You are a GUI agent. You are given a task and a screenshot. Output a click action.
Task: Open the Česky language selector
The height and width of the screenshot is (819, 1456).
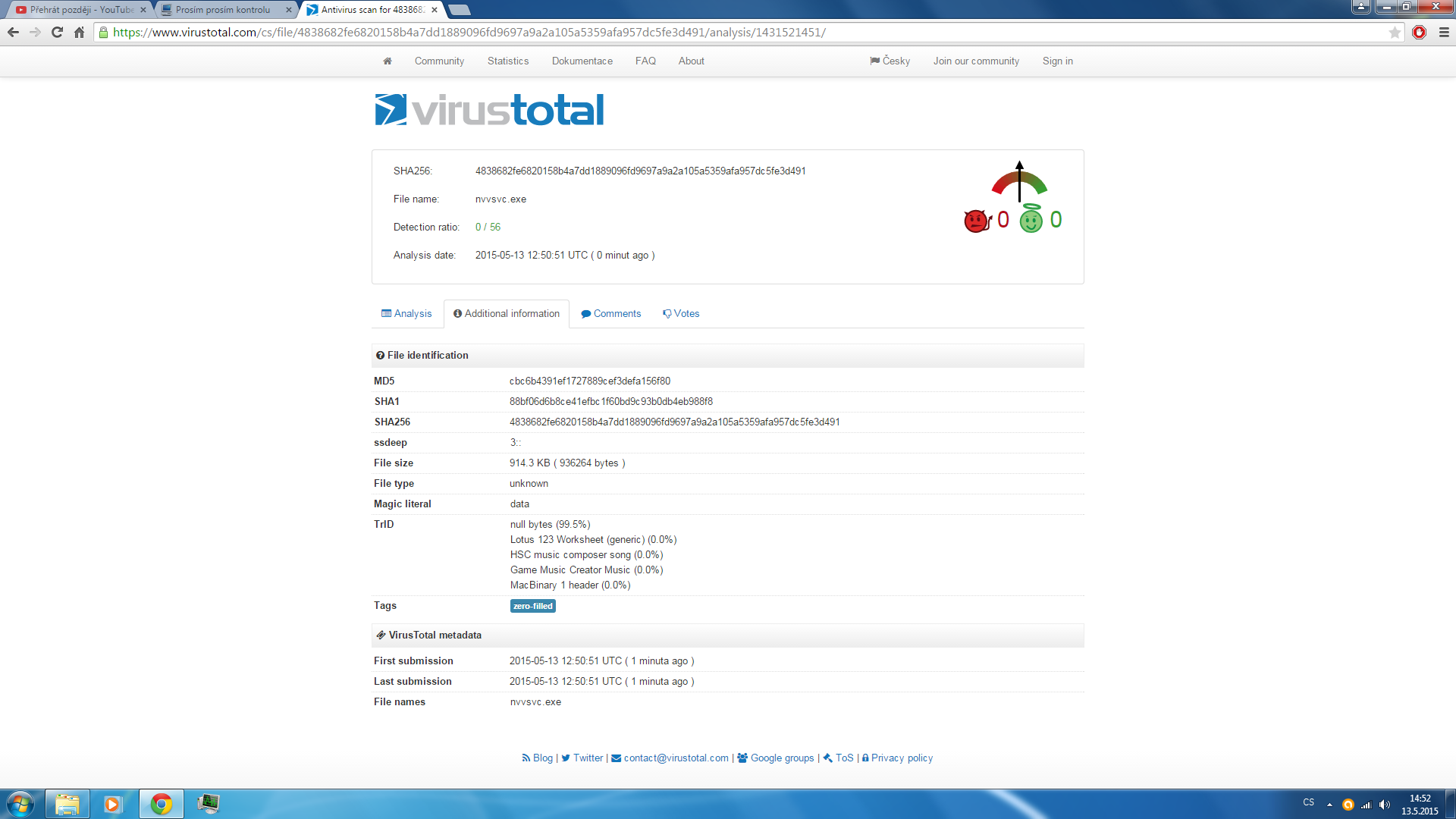tap(890, 61)
